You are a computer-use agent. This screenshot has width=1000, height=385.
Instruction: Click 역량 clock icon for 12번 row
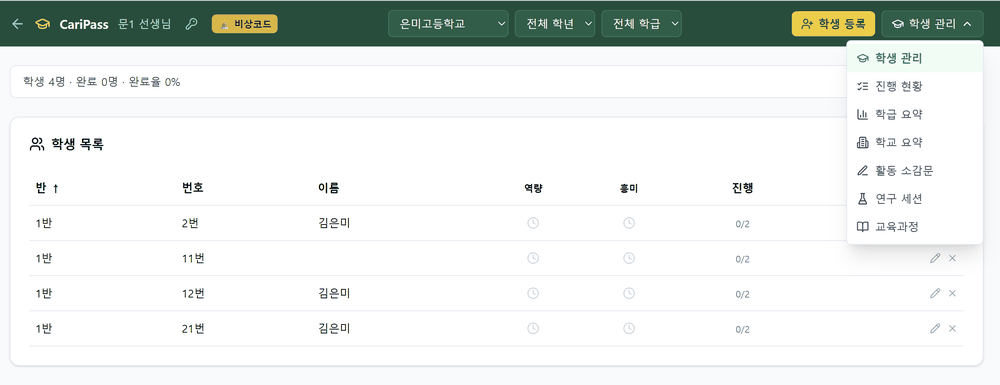point(533,293)
